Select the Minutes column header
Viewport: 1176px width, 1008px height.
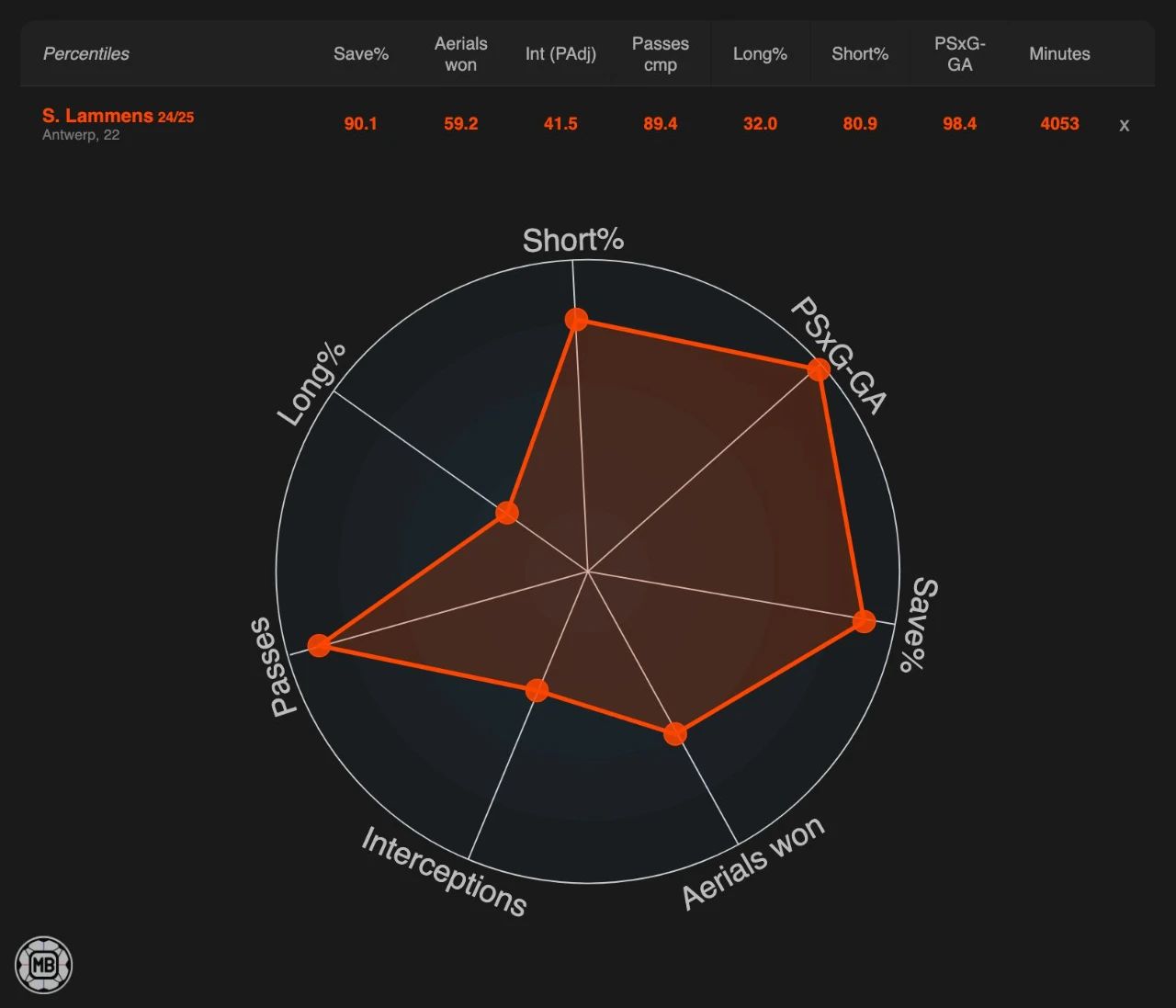pyautogui.click(x=1059, y=54)
